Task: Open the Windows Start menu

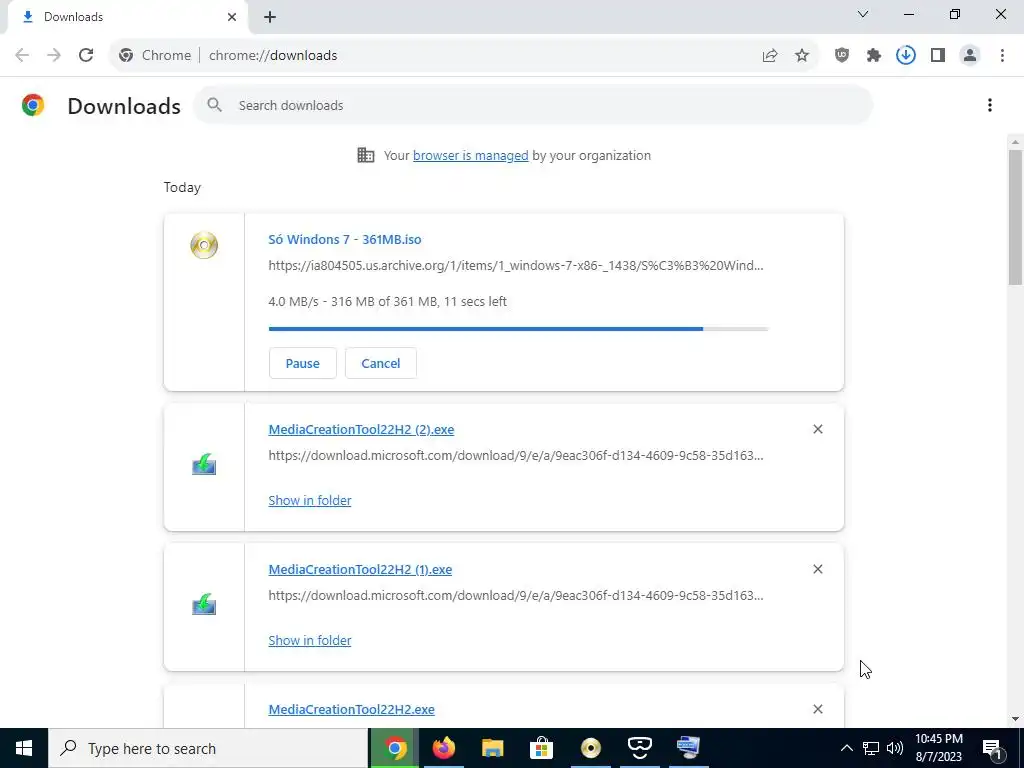Action: 24,748
